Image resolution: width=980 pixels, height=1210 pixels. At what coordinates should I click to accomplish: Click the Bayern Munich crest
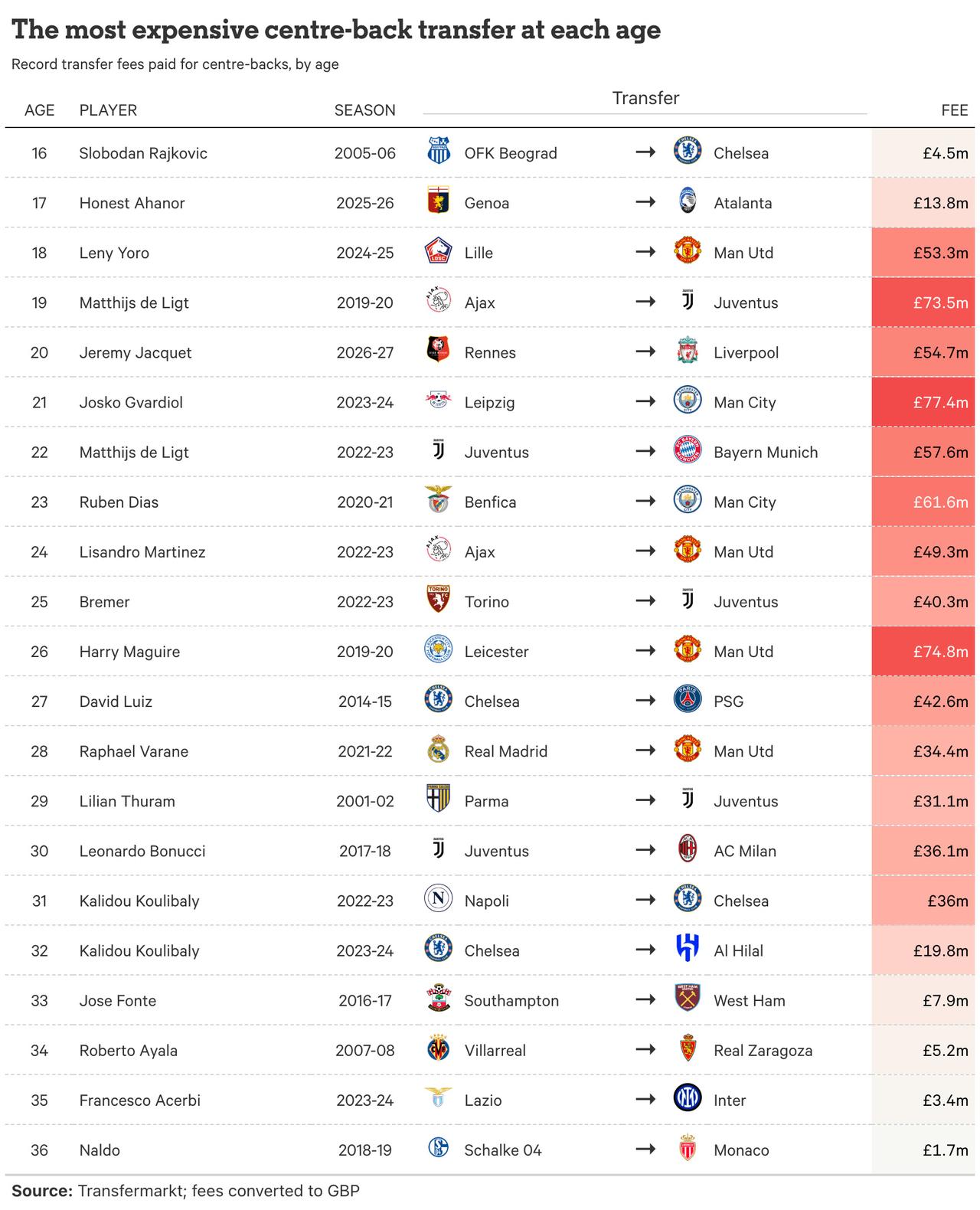click(688, 451)
